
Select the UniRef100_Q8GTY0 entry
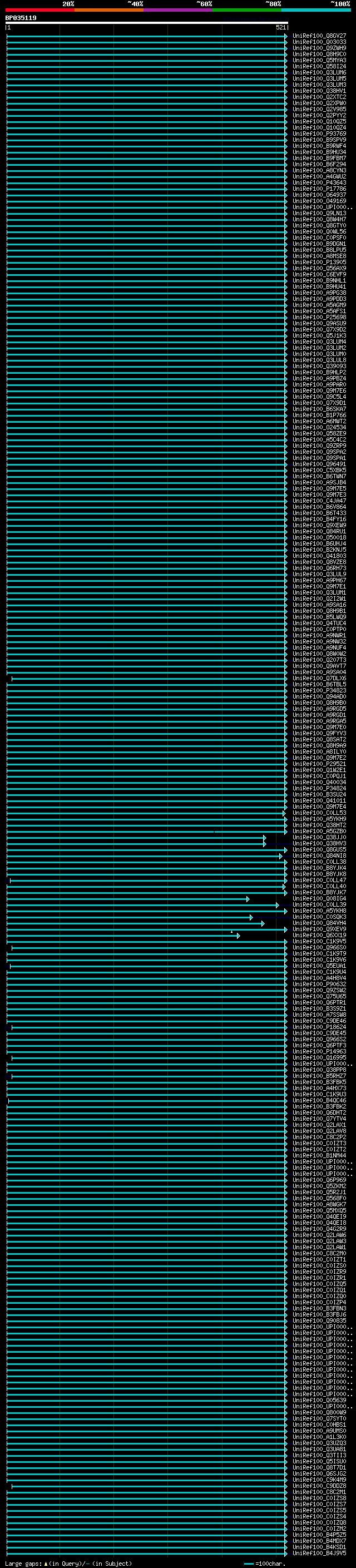coord(319,225)
